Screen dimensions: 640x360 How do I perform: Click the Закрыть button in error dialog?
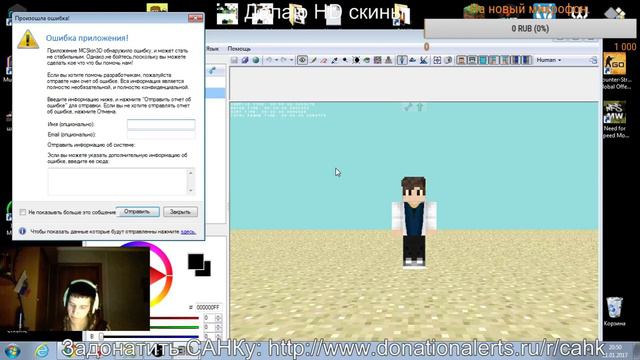pos(180,212)
